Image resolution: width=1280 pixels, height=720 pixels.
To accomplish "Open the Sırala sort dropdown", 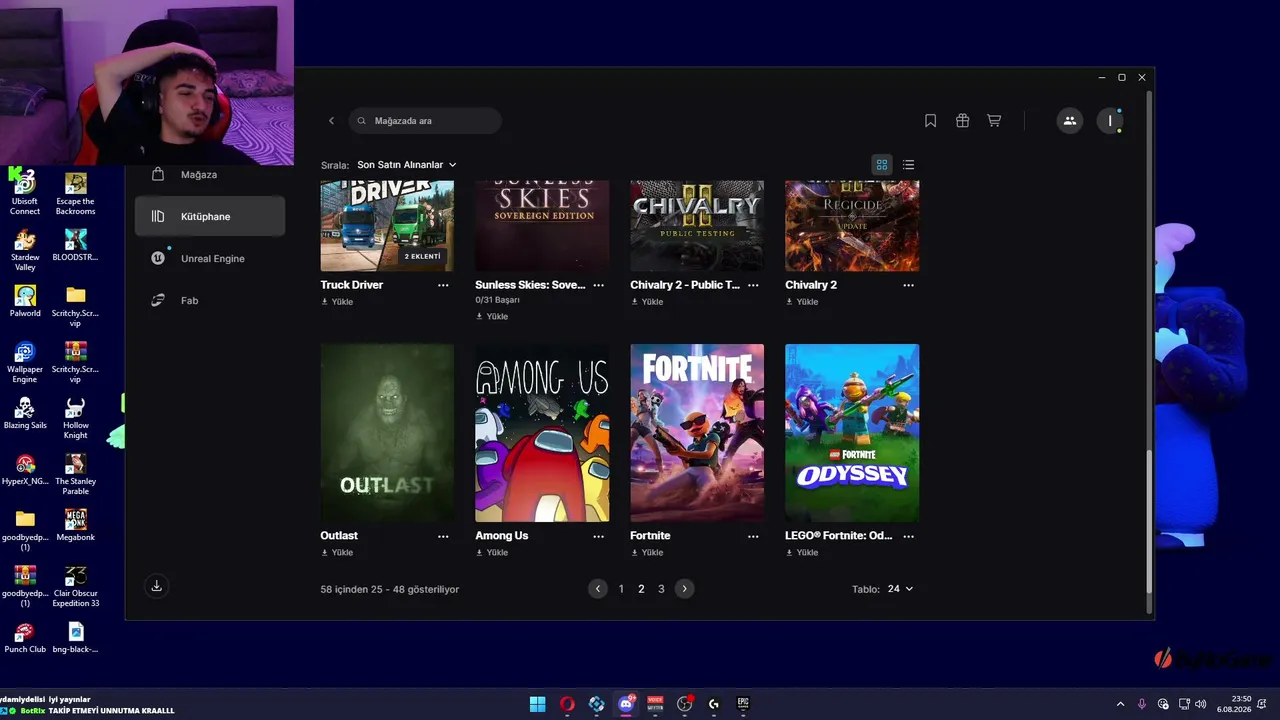I will pyautogui.click(x=407, y=165).
